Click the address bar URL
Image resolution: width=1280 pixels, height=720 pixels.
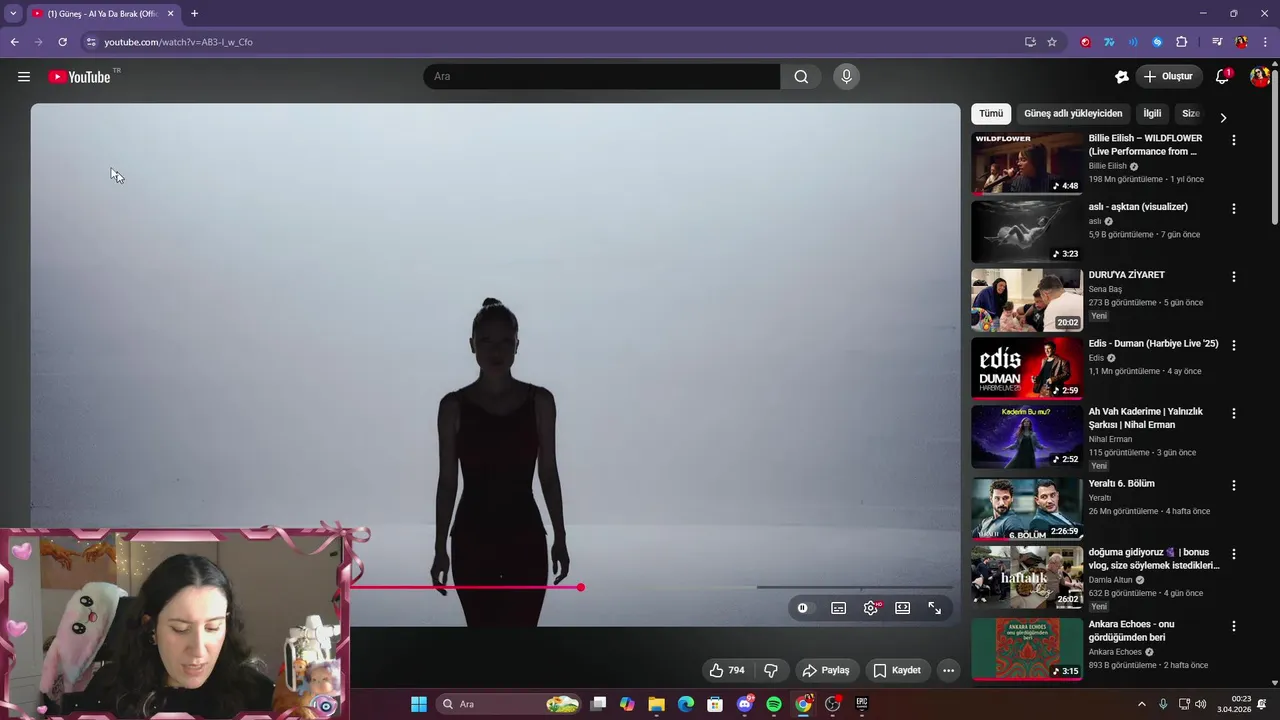(x=179, y=42)
